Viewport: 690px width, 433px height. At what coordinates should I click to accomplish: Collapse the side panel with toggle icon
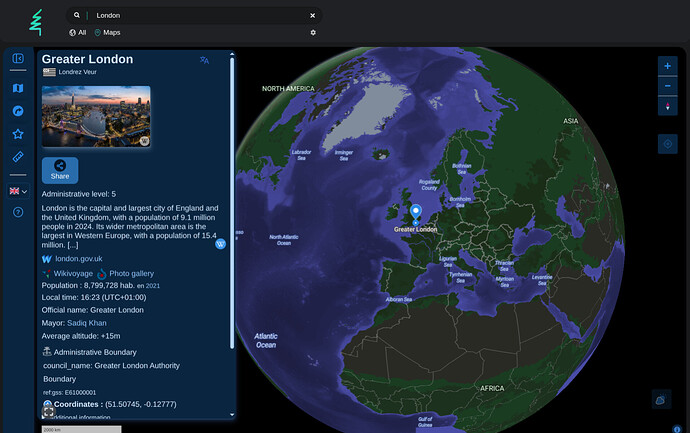[x=18, y=58]
